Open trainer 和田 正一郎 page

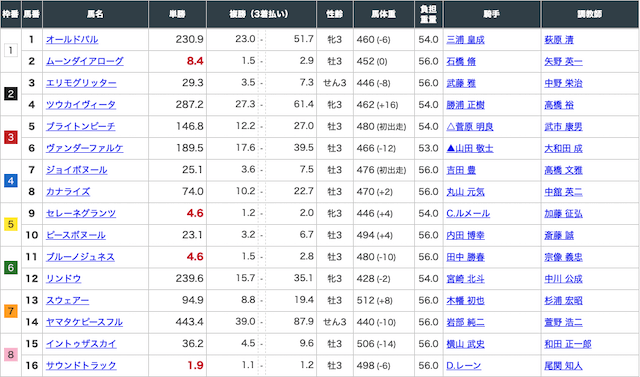[568, 344]
